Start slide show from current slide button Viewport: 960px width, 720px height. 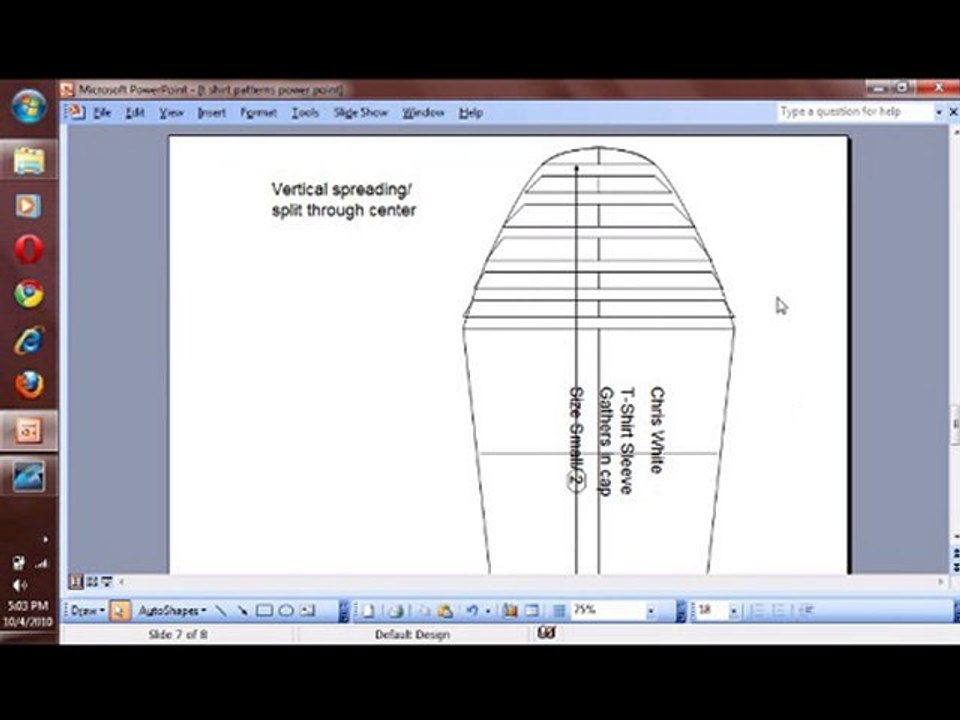pyautogui.click(x=107, y=582)
